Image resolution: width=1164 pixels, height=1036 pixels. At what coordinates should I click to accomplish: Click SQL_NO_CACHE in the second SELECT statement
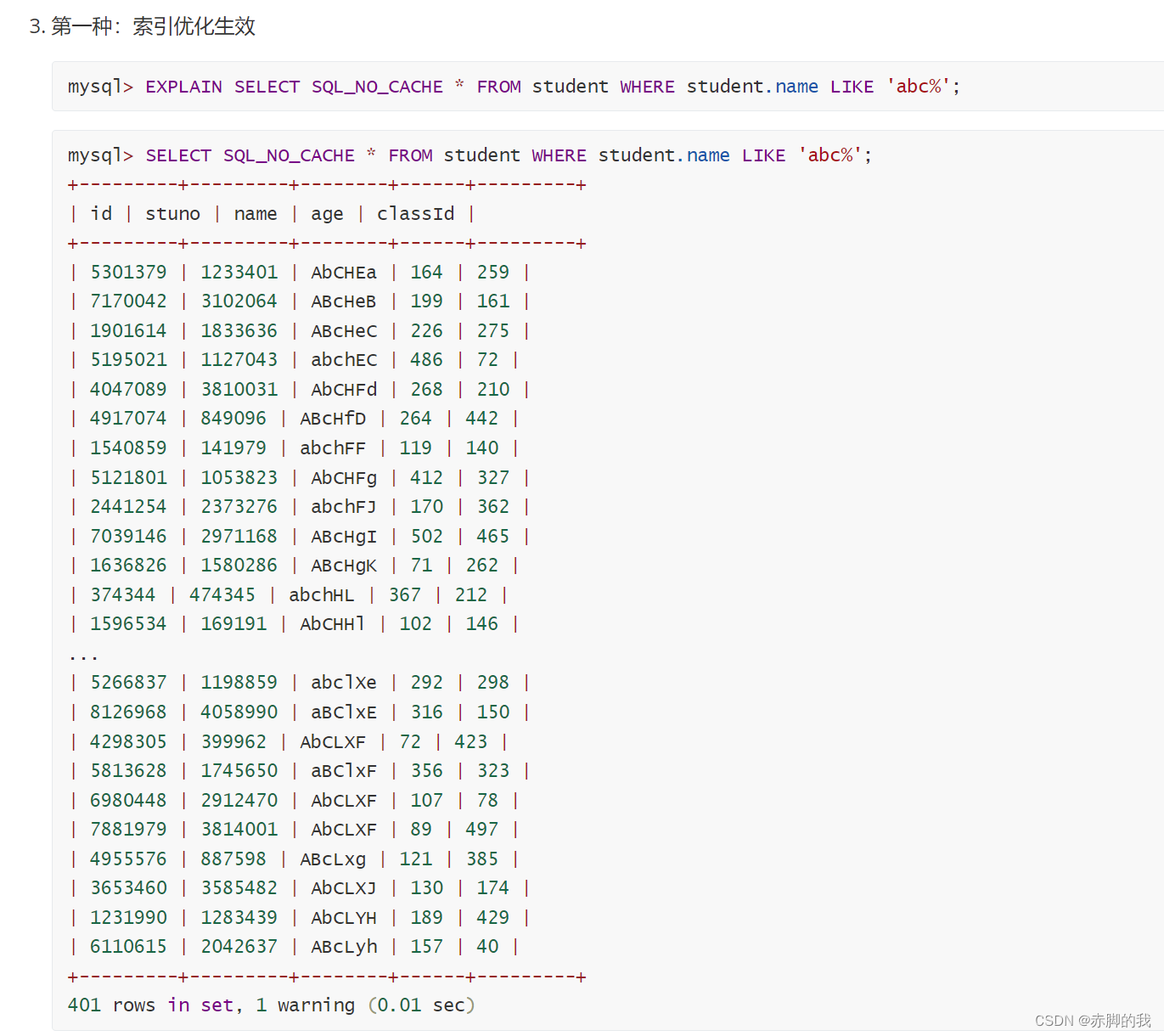289,155
